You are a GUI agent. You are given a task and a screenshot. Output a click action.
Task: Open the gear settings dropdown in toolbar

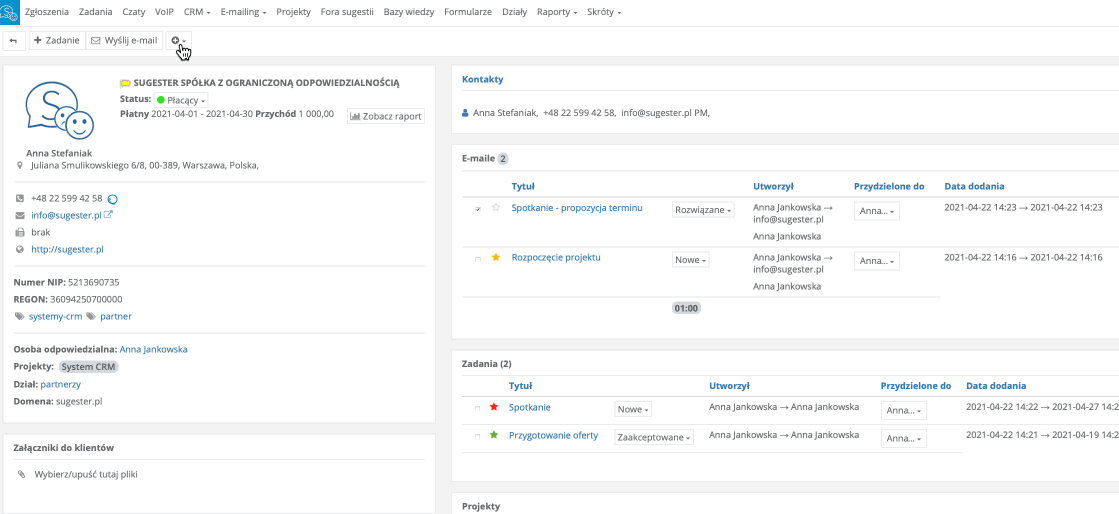point(178,41)
